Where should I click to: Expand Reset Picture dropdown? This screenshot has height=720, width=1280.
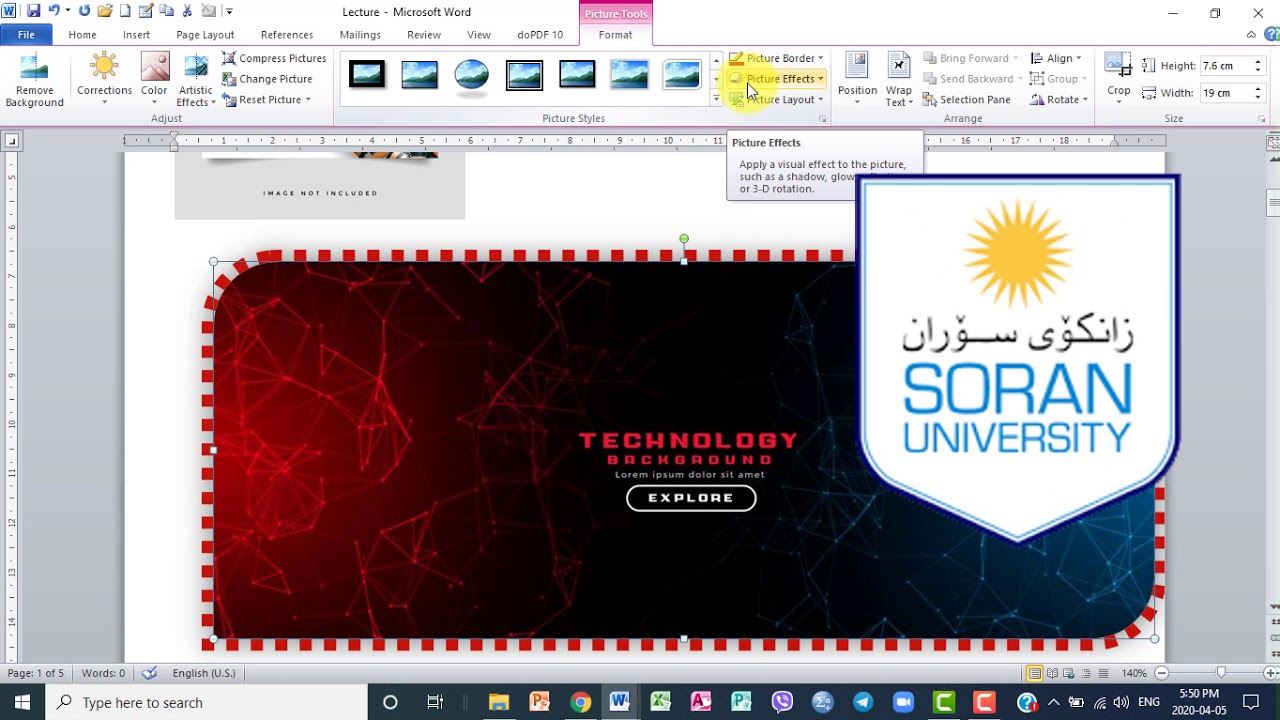pyautogui.click(x=308, y=100)
